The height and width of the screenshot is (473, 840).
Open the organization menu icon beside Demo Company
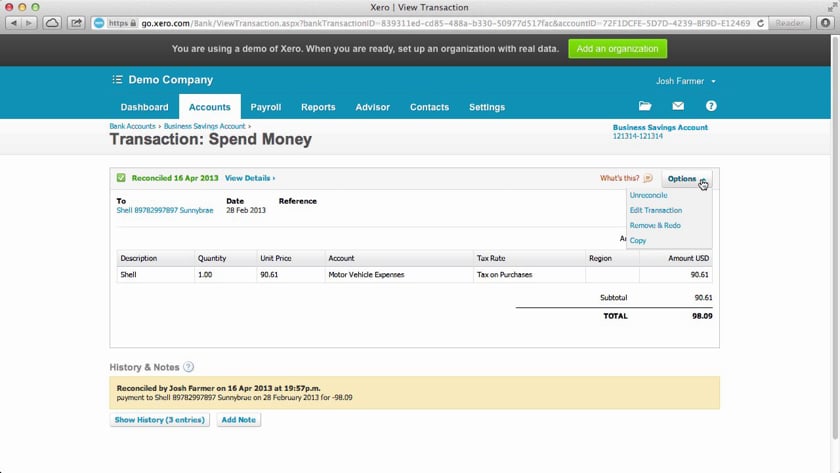click(x=117, y=80)
